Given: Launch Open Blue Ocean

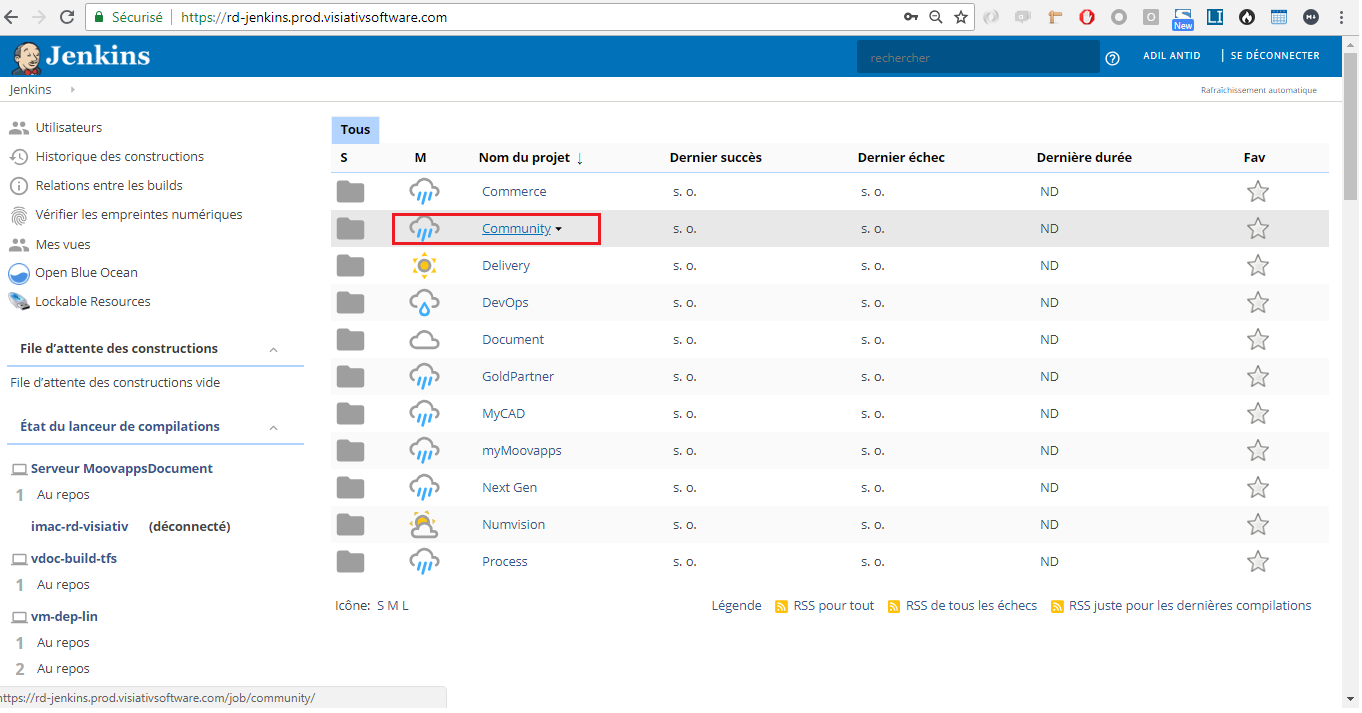Looking at the screenshot, I should point(87,273).
